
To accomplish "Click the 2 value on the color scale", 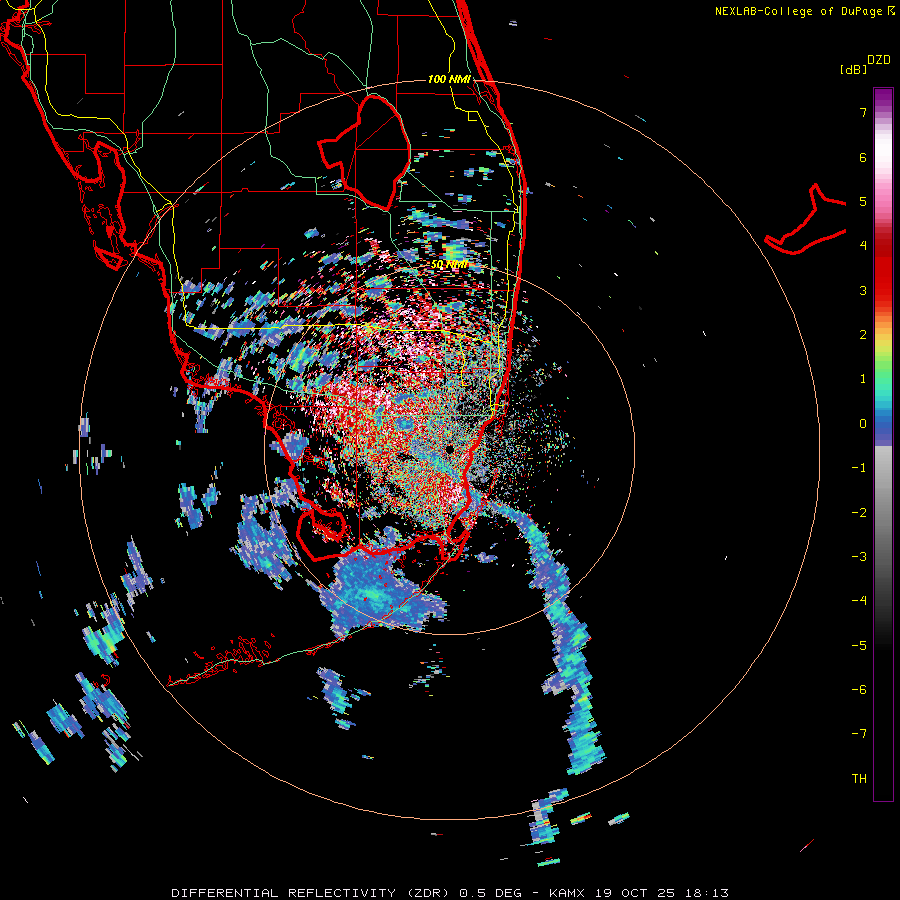I will click(x=863, y=335).
